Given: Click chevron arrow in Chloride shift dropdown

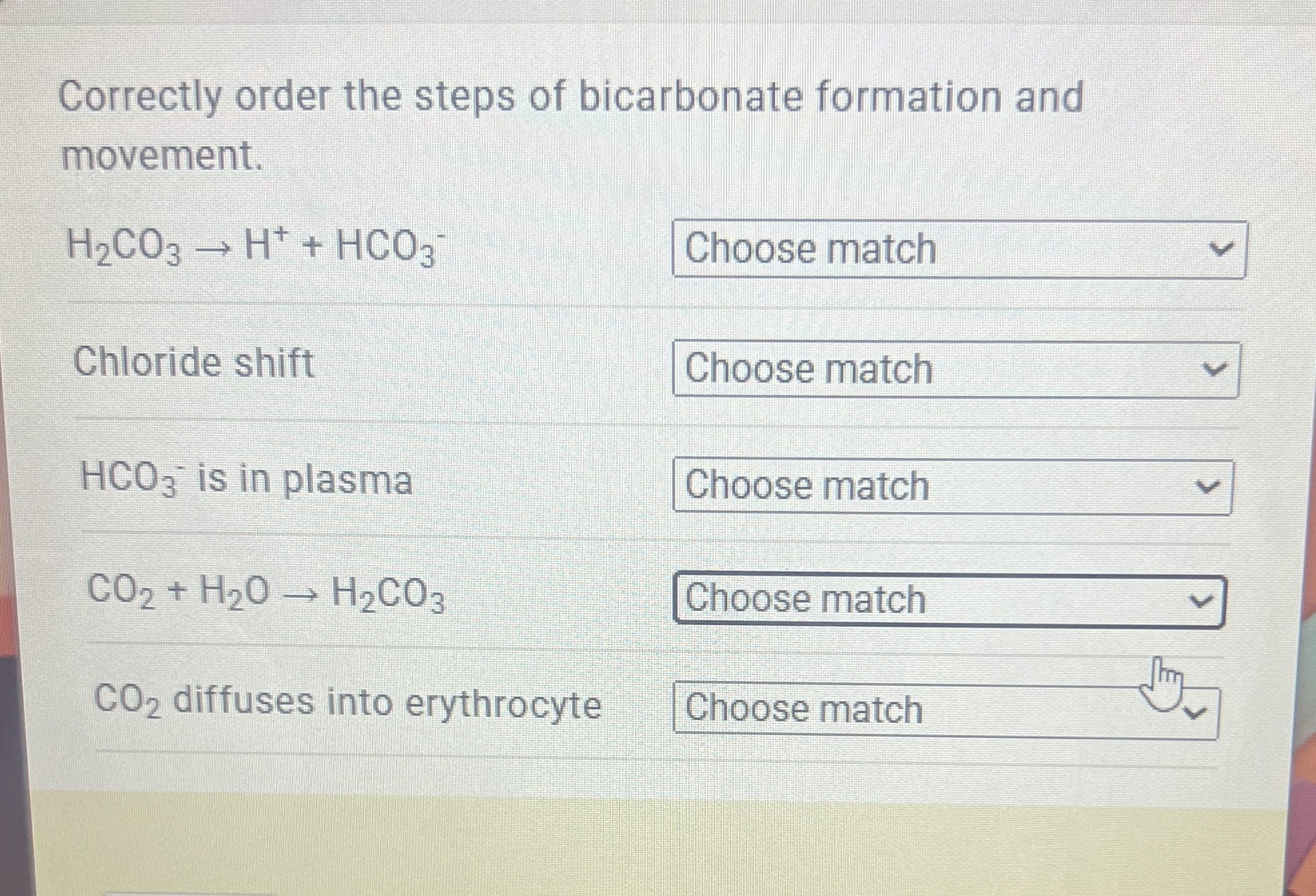Looking at the screenshot, I should [x=1215, y=369].
